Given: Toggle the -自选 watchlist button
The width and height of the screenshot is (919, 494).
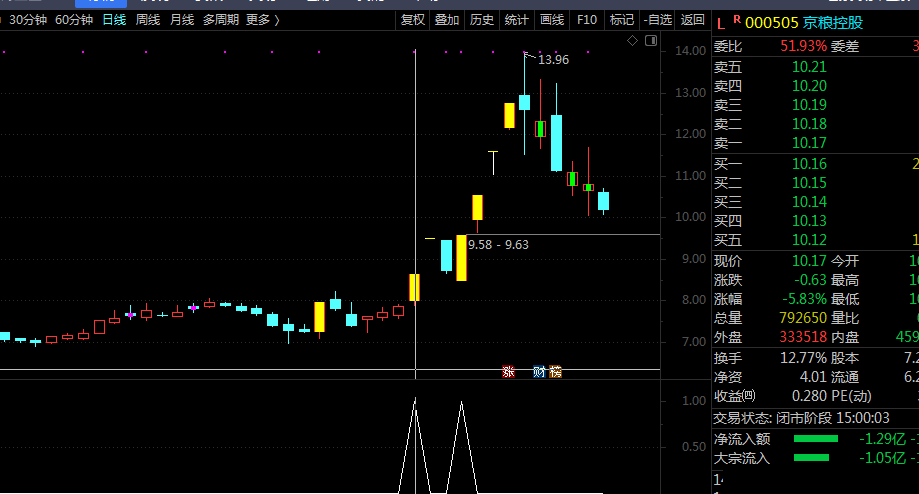Looking at the screenshot, I should (657, 20).
